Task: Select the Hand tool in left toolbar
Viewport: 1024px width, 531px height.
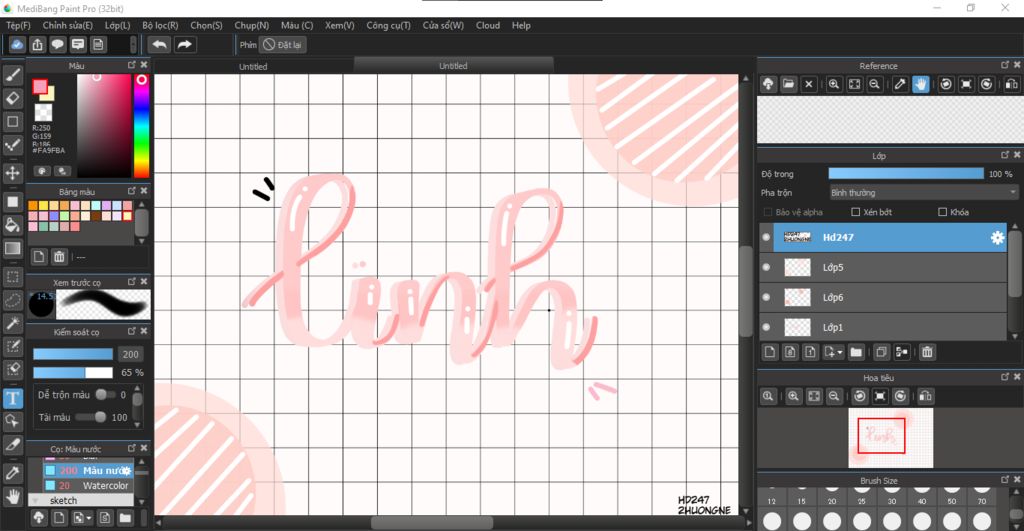Action: [x=12, y=497]
